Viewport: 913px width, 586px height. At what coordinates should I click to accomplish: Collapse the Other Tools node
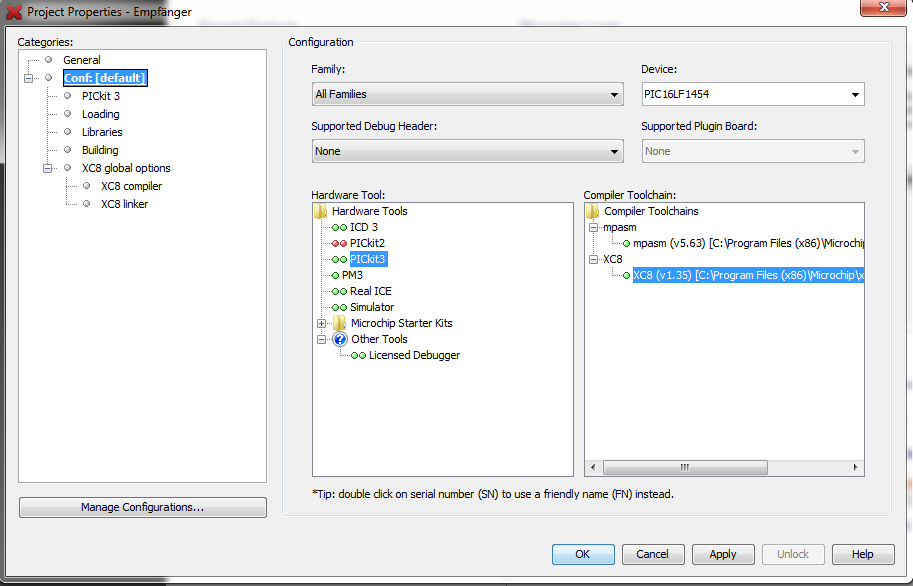pyautogui.click(x=321, y=339)
